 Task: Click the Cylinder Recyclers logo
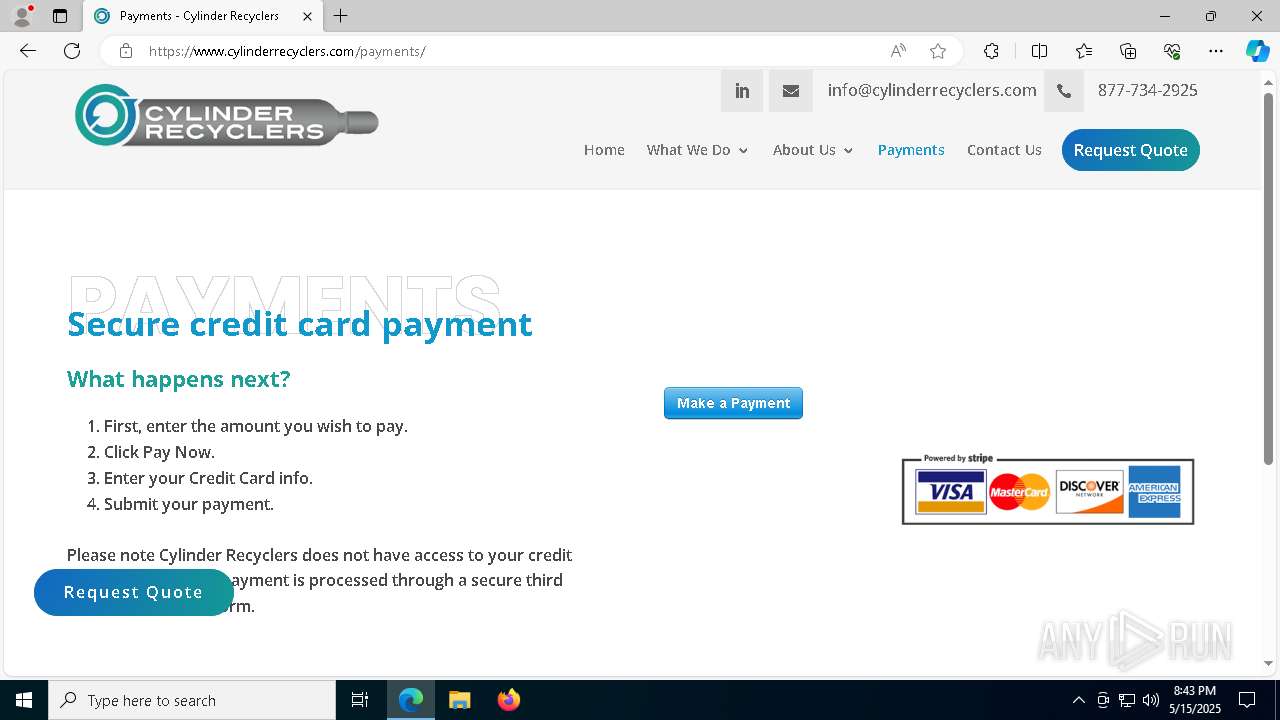[x=227, y=115]
